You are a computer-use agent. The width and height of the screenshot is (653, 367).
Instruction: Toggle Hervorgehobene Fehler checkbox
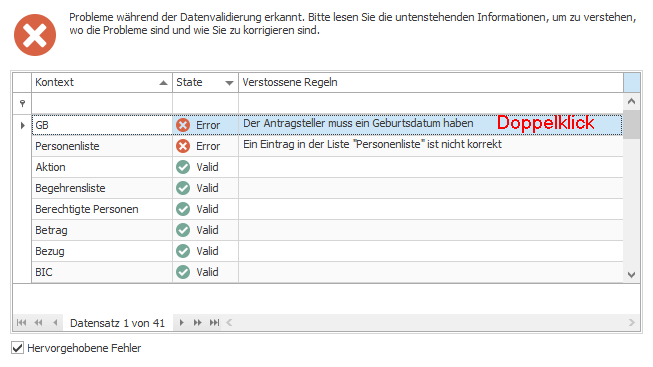pos(17,348)
